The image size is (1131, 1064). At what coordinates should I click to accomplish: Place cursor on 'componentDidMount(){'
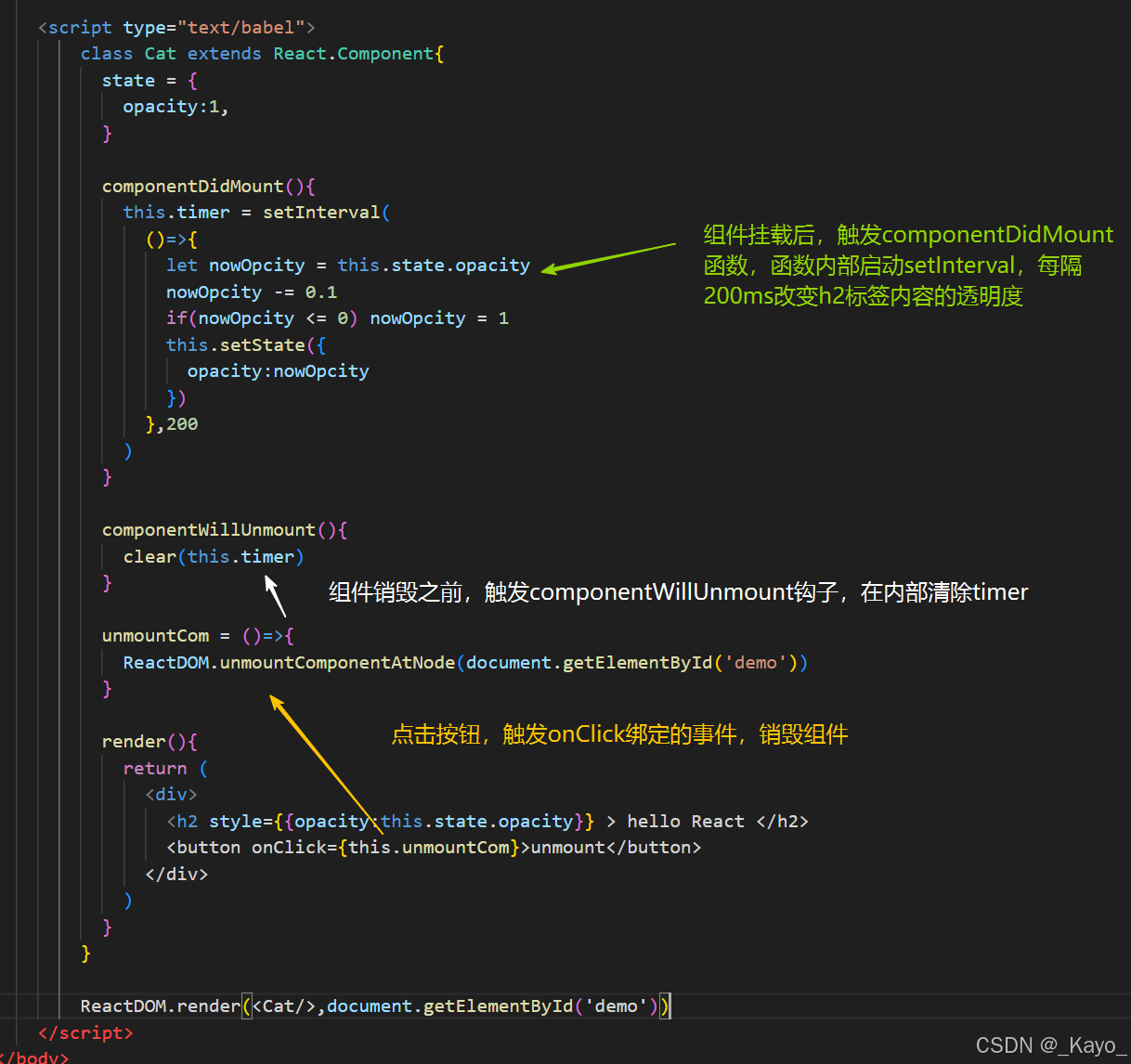click(x=209, y=186)
